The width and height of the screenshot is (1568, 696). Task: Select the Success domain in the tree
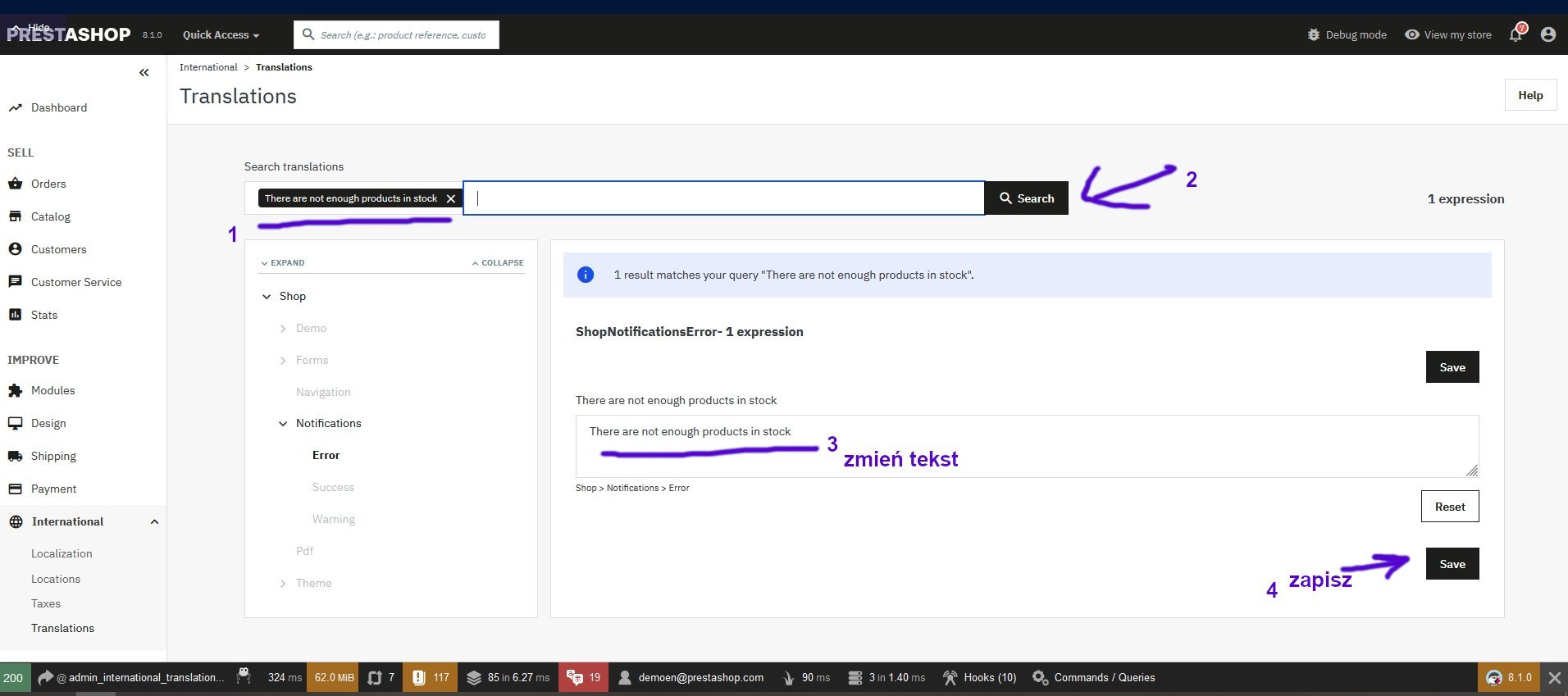point(333,487)
